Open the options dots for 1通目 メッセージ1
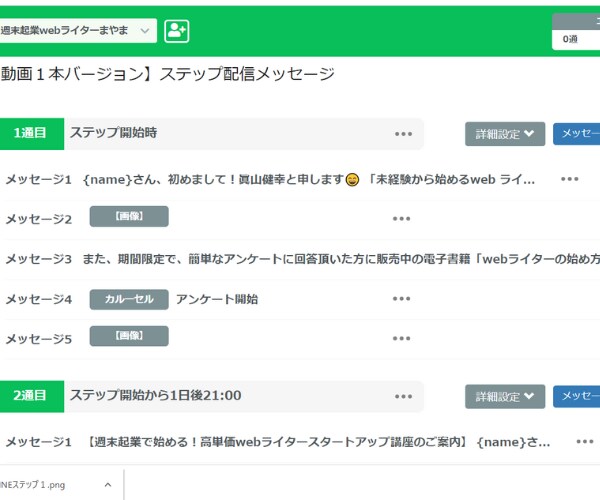The image size is (600, 500). 569,179
